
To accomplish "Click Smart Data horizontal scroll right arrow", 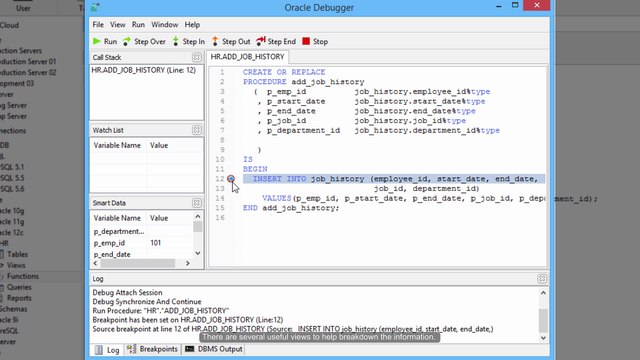I will [x=188, y=263].
